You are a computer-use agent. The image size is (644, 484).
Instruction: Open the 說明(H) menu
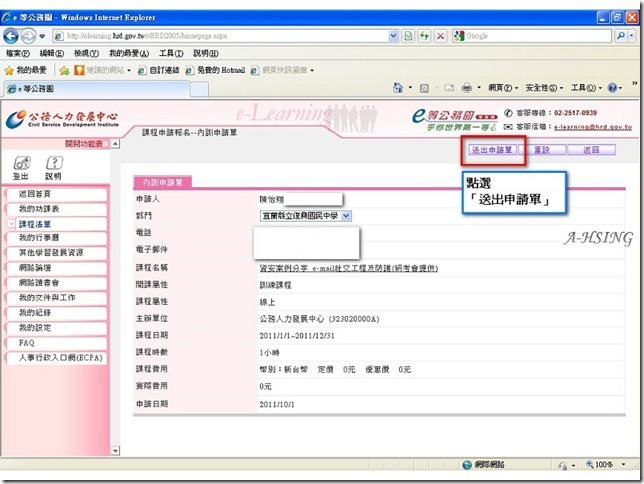206,53
